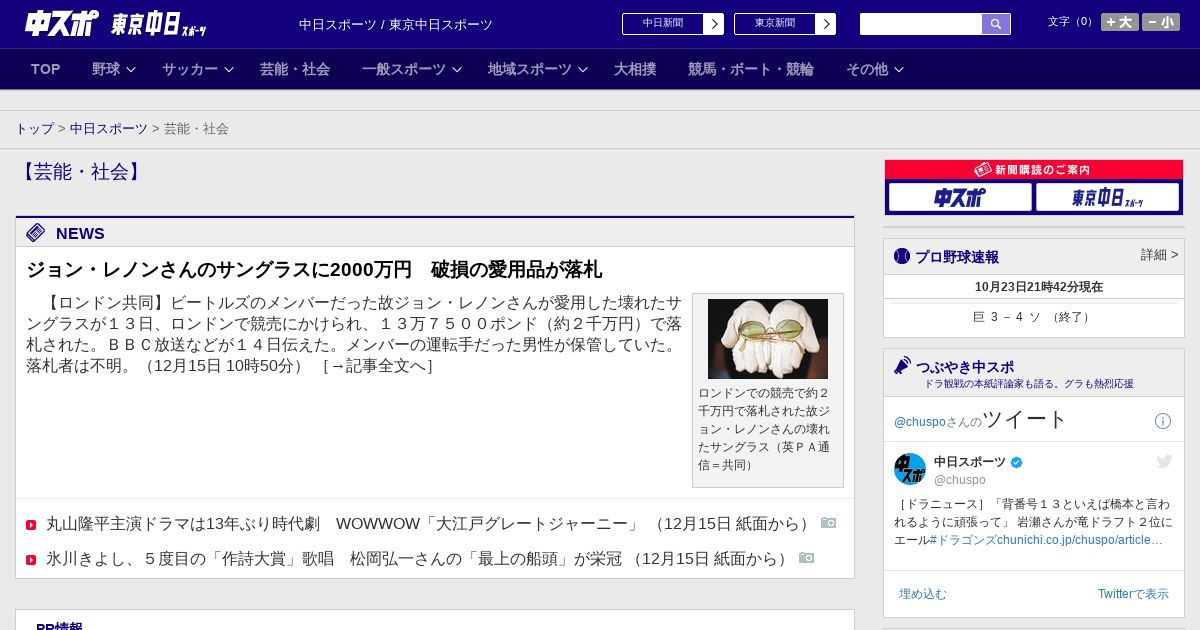Expand the 一般スポーツ dropdown chevron
The width and height of the screenshot is (1200, 630).
click(x=457, y=69)
